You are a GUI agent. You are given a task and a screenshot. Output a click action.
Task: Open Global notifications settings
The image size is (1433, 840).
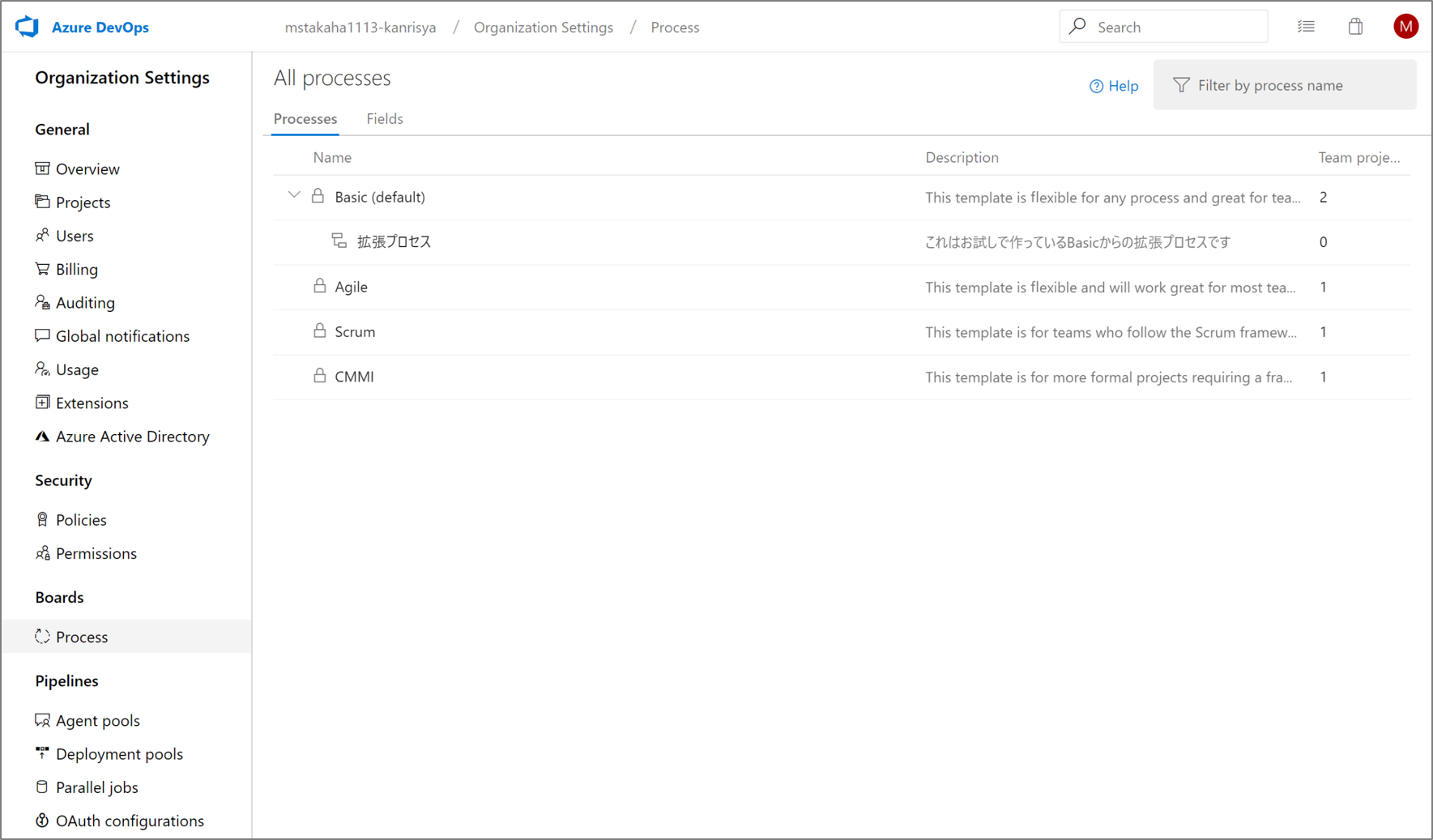point(122,335)
